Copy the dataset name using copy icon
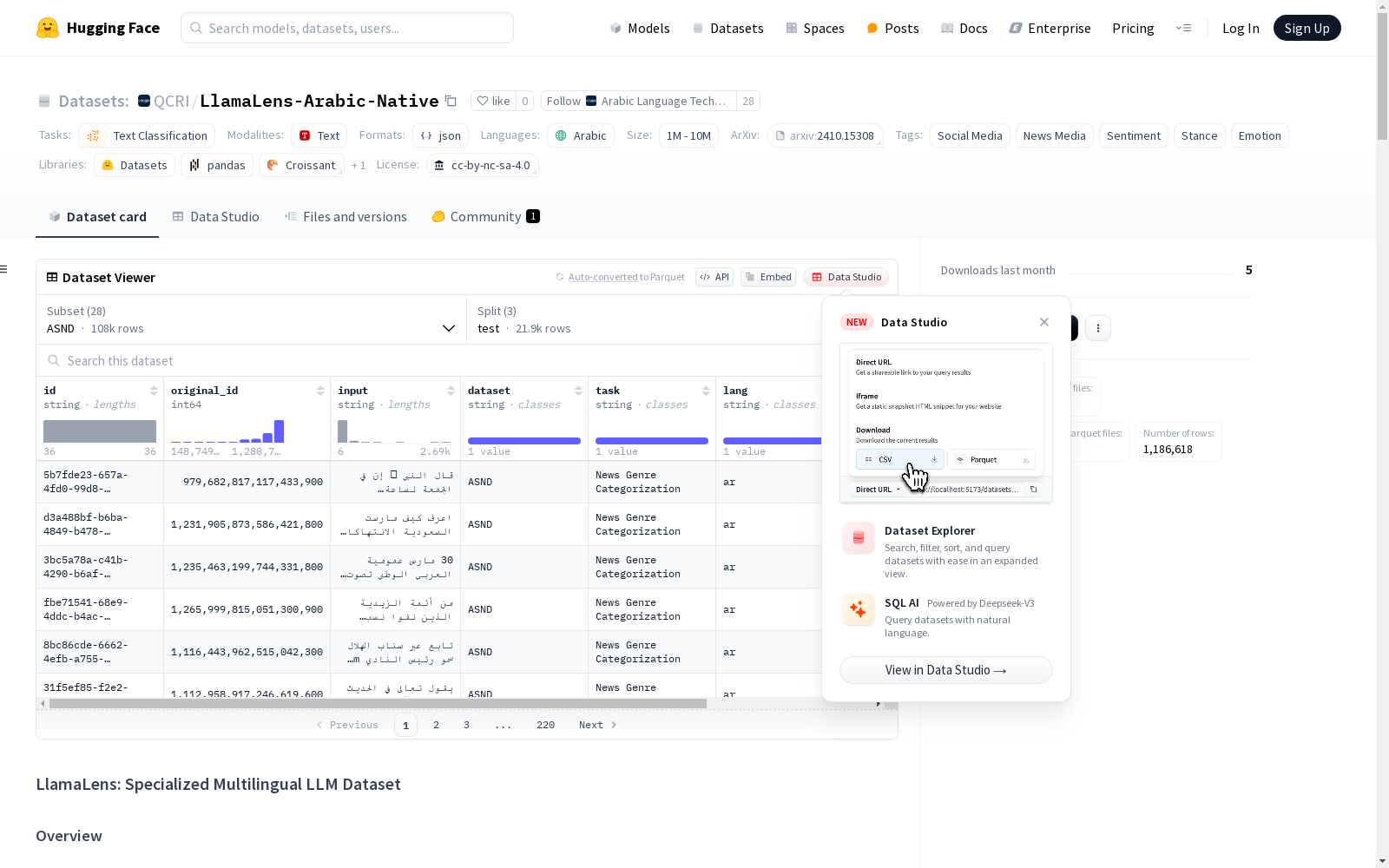The height and width of the screenshot is (868, 1389). pos(451,101)
